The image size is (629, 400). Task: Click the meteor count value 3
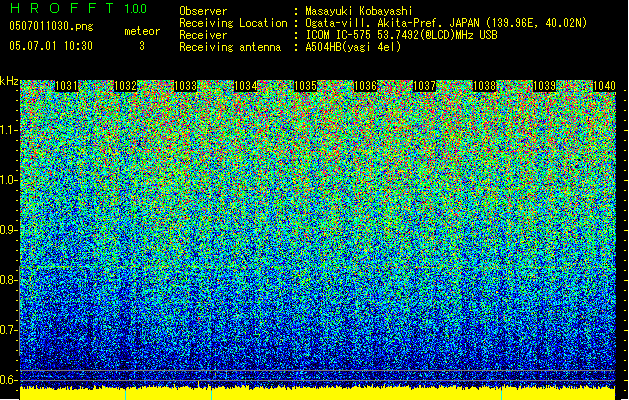click(x=142, y=46)
